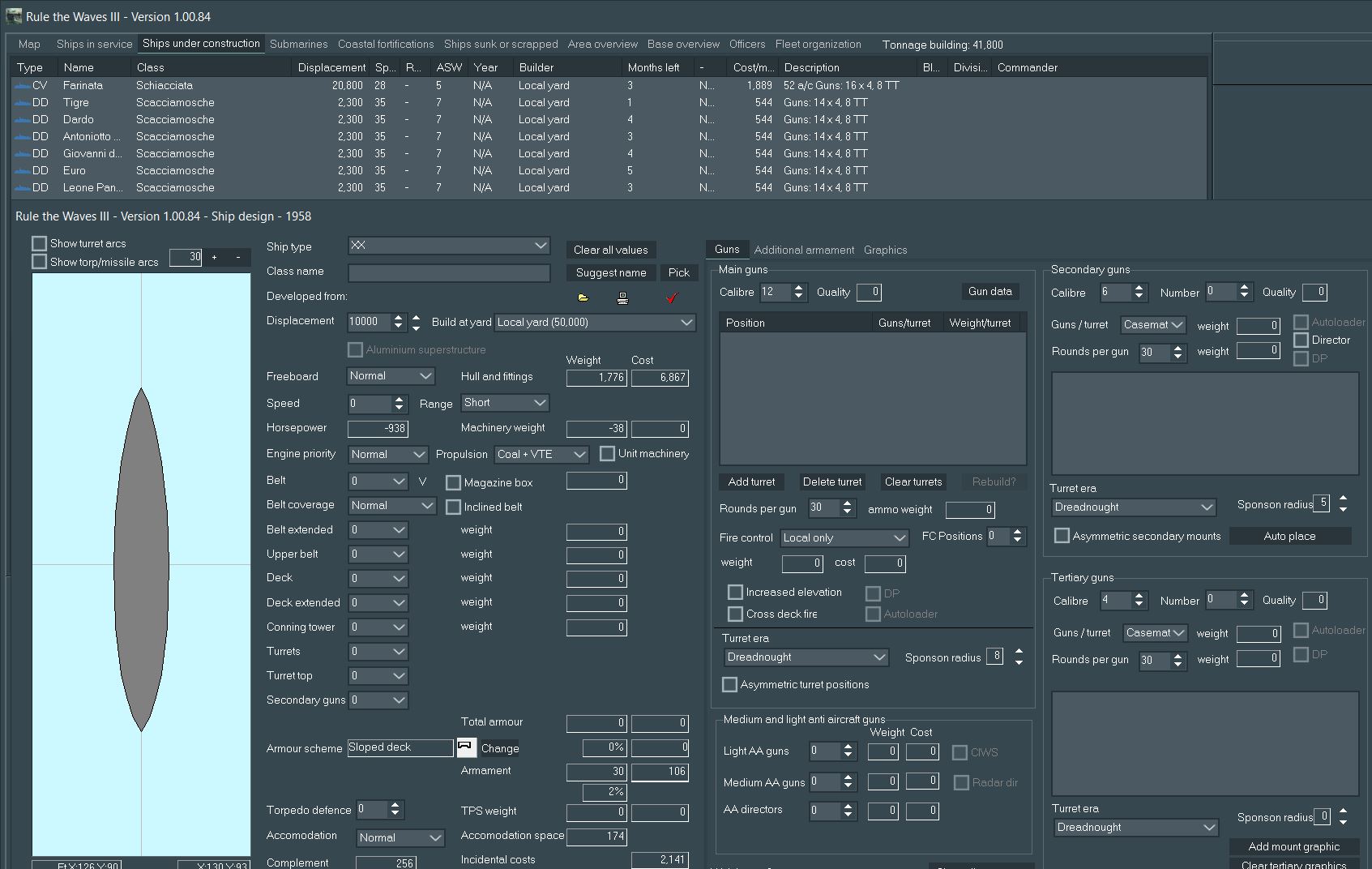Increase Light AA guns count
This screenshot has height=869, width=1372.
(848, 747)
